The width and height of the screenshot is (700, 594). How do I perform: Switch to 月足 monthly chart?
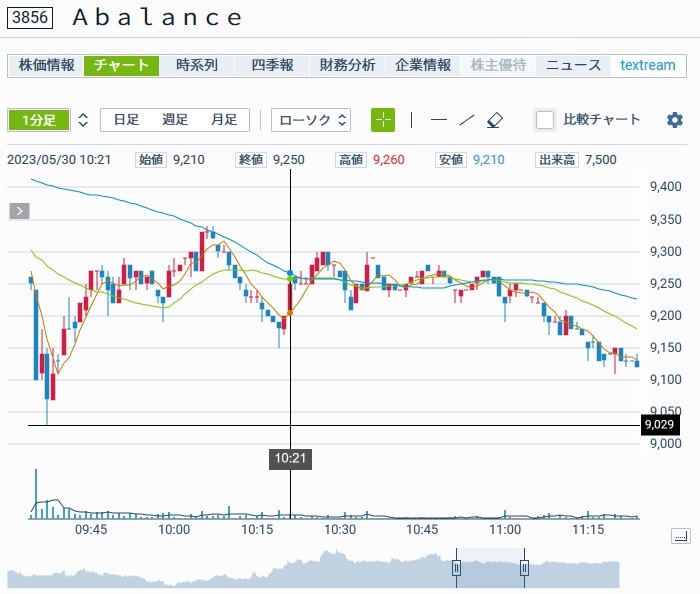point(224,120)
